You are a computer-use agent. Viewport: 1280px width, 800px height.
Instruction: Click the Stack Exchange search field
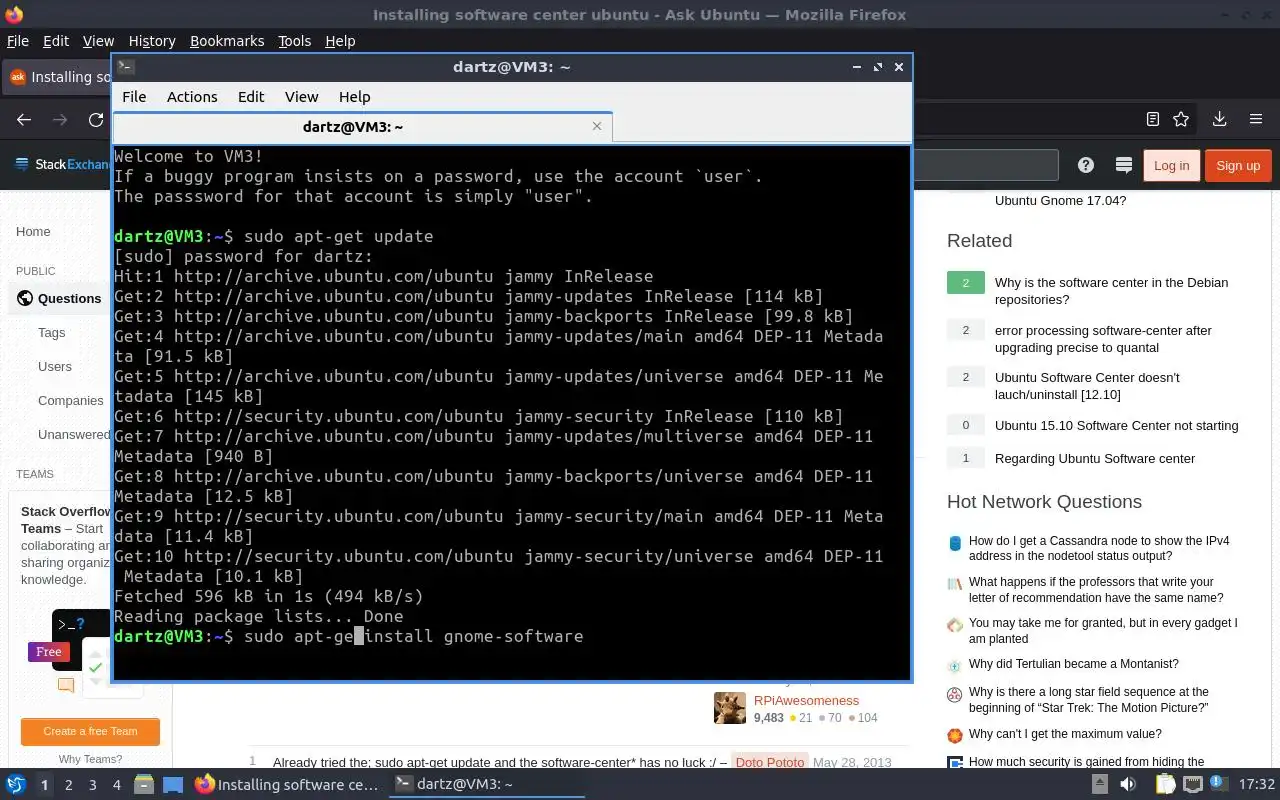point(985,165)
